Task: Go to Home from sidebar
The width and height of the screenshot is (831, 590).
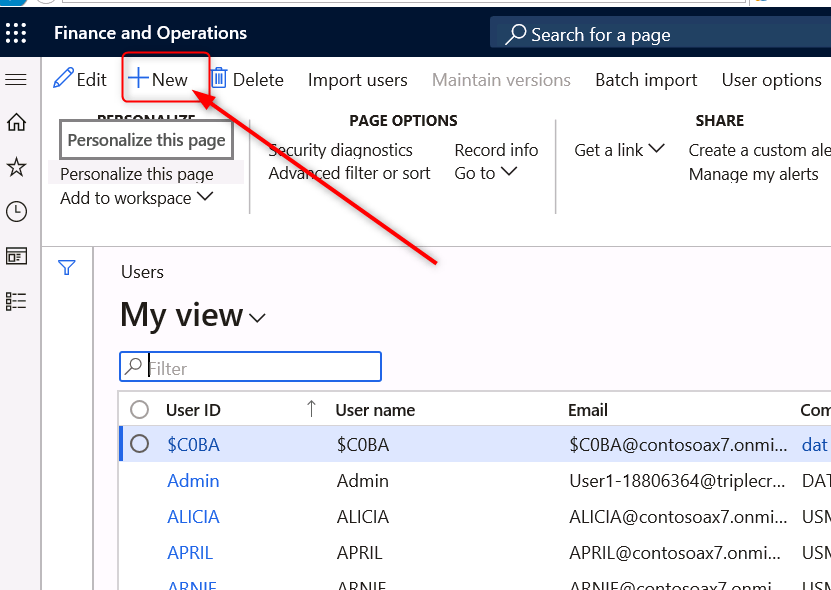Action: click(16, 123)
